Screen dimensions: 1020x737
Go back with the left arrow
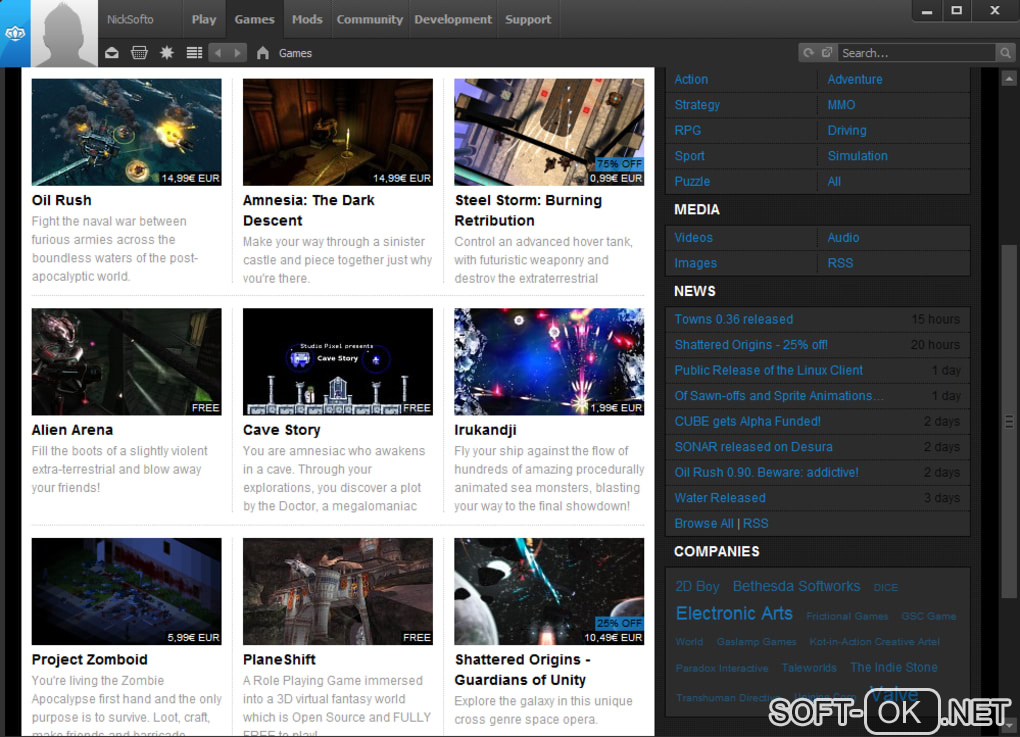(x=218, y=53)
